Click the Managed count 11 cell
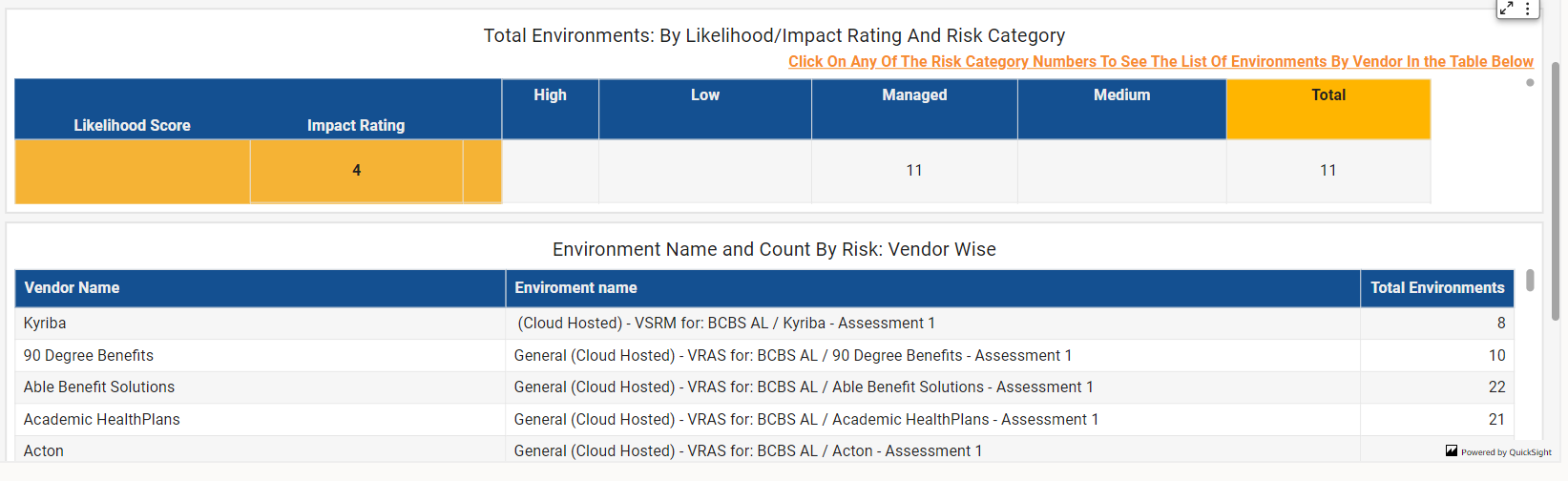The height and width of the screenshot is (481, 1568). click(914, 171)
